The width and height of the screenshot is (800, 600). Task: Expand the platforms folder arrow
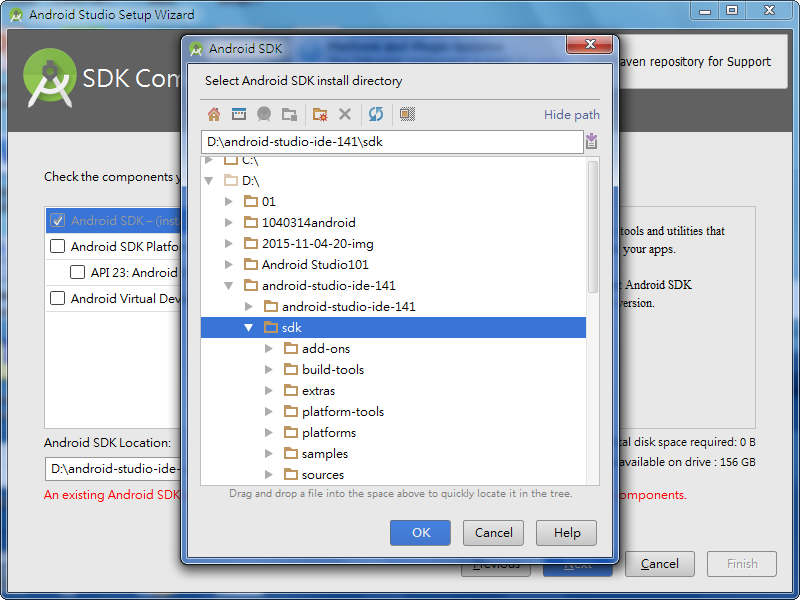268,433
